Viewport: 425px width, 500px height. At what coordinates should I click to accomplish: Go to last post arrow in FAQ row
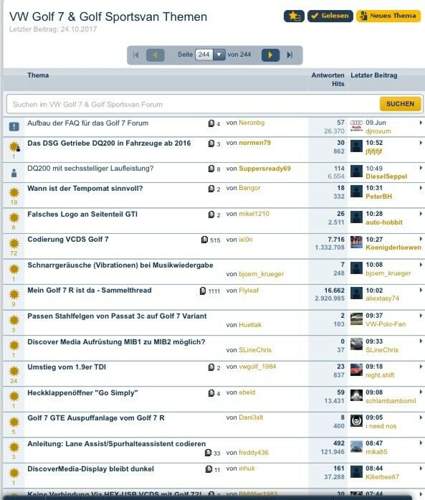[x=421, y=123]
